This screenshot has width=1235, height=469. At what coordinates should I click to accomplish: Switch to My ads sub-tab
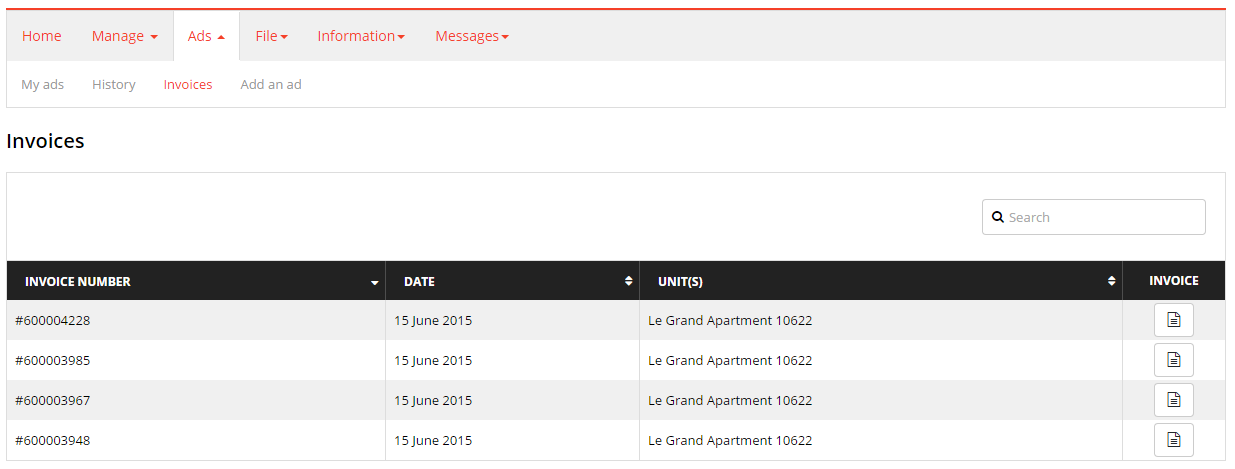(x=43, y=84)
